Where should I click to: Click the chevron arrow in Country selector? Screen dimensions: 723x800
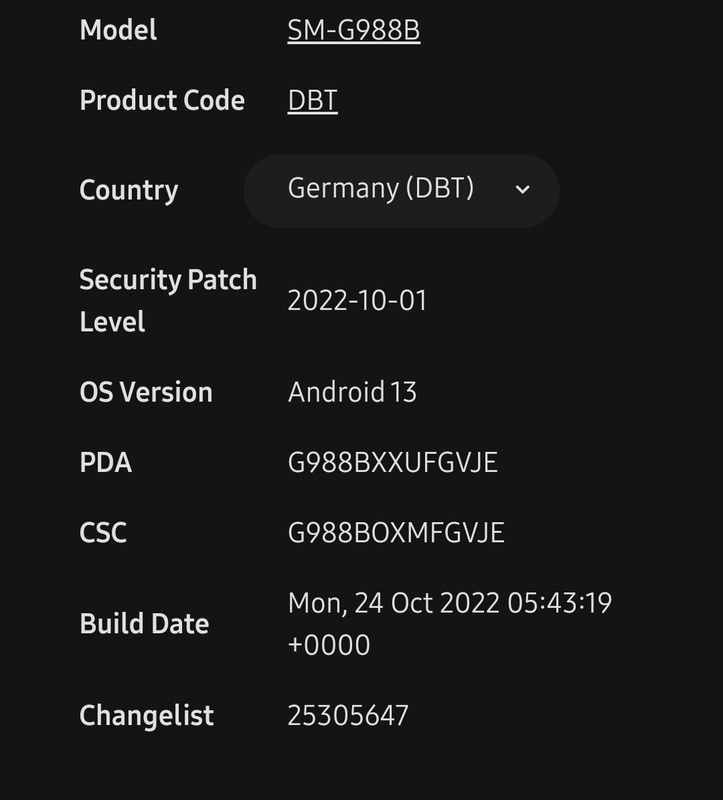coord(522,190)
